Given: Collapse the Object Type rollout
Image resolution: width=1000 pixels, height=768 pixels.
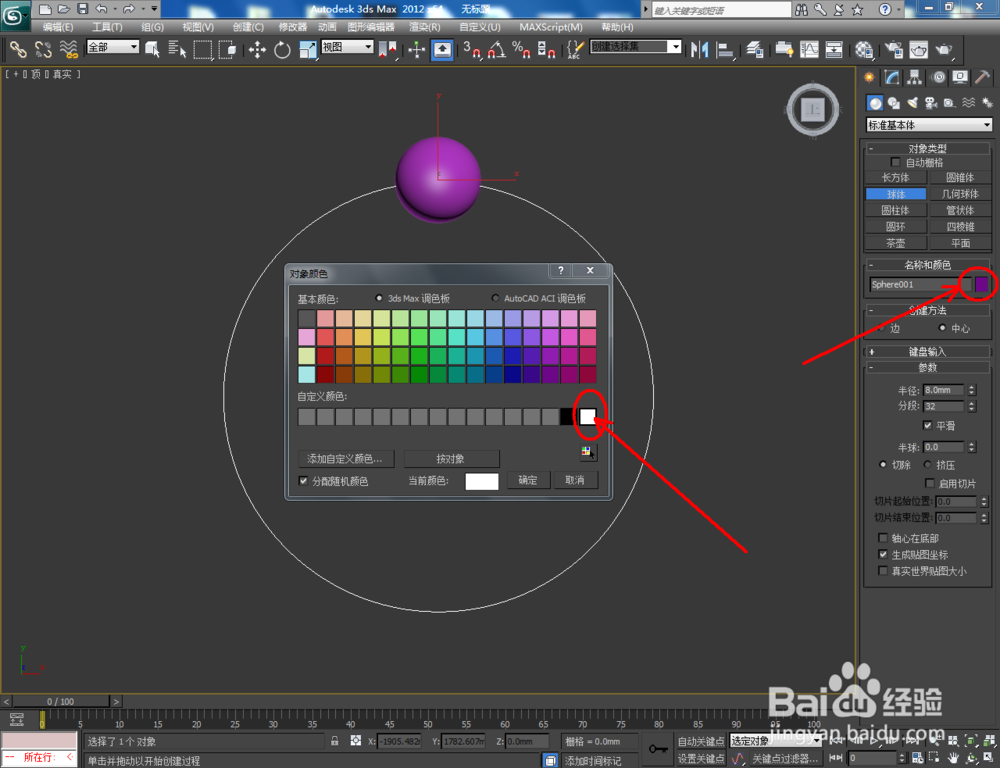Looking at the screenshot, I should click(x=927, y=149).
